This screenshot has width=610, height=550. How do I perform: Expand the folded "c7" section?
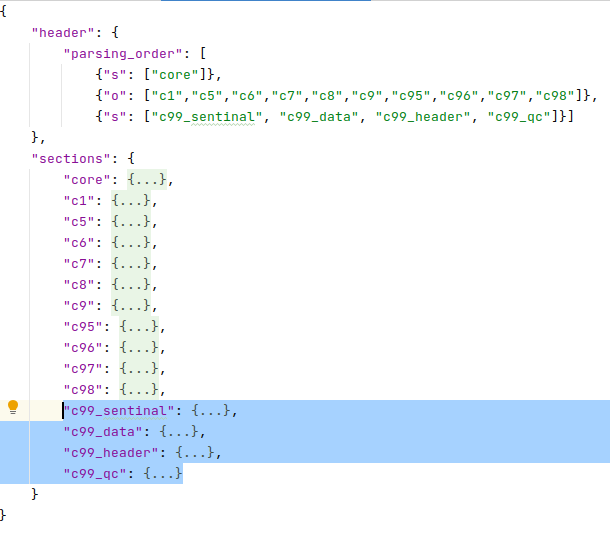(x=131, y=264)
